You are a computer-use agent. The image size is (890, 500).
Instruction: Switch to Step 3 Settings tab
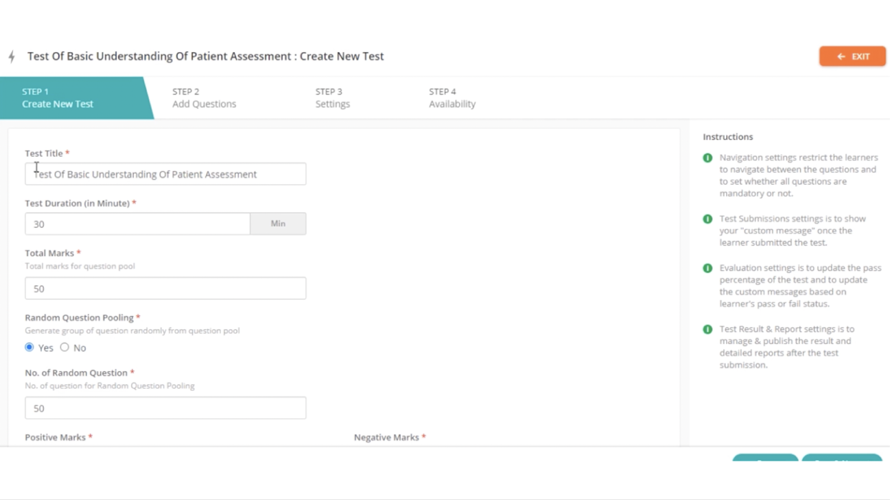(333, 98)
